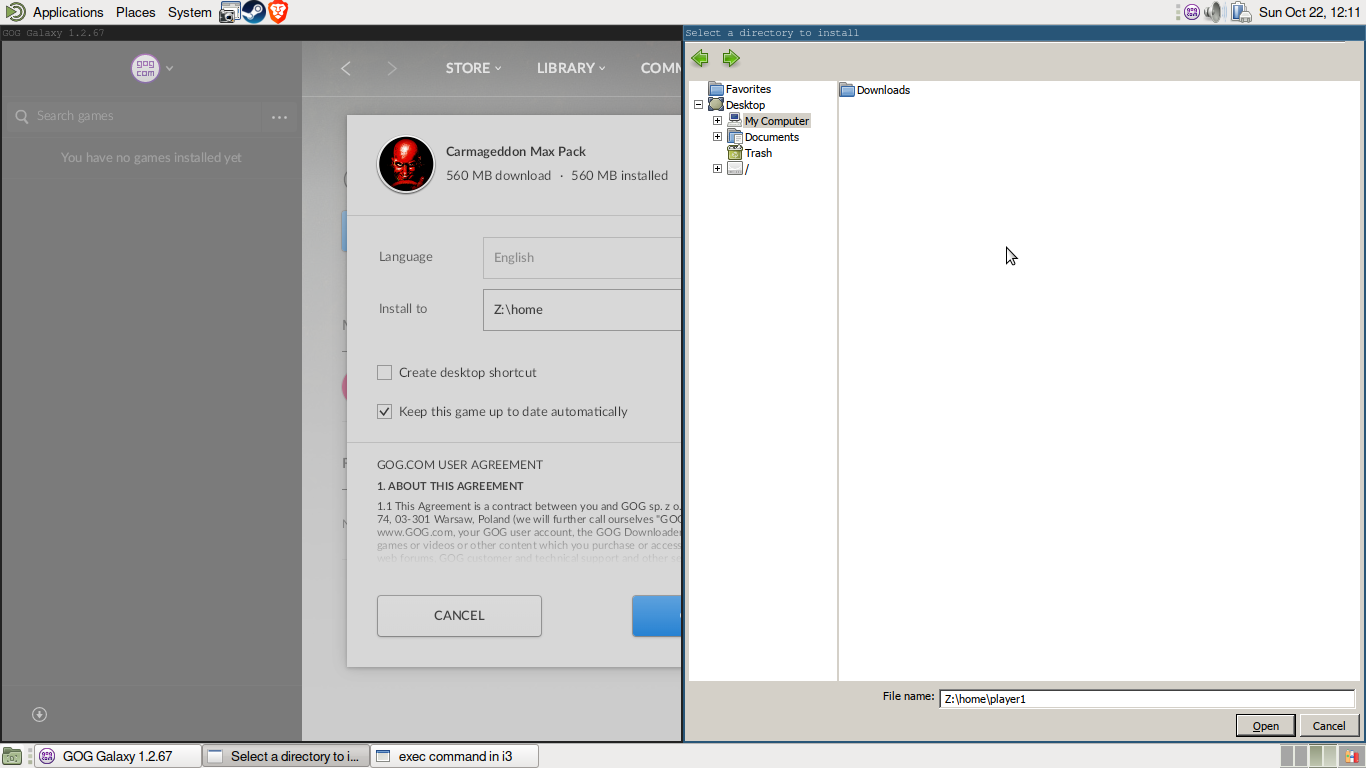This screenshot has height=768, width=1366.
Task: Go forward with green right arrow
Action: [x=731, y=58]
